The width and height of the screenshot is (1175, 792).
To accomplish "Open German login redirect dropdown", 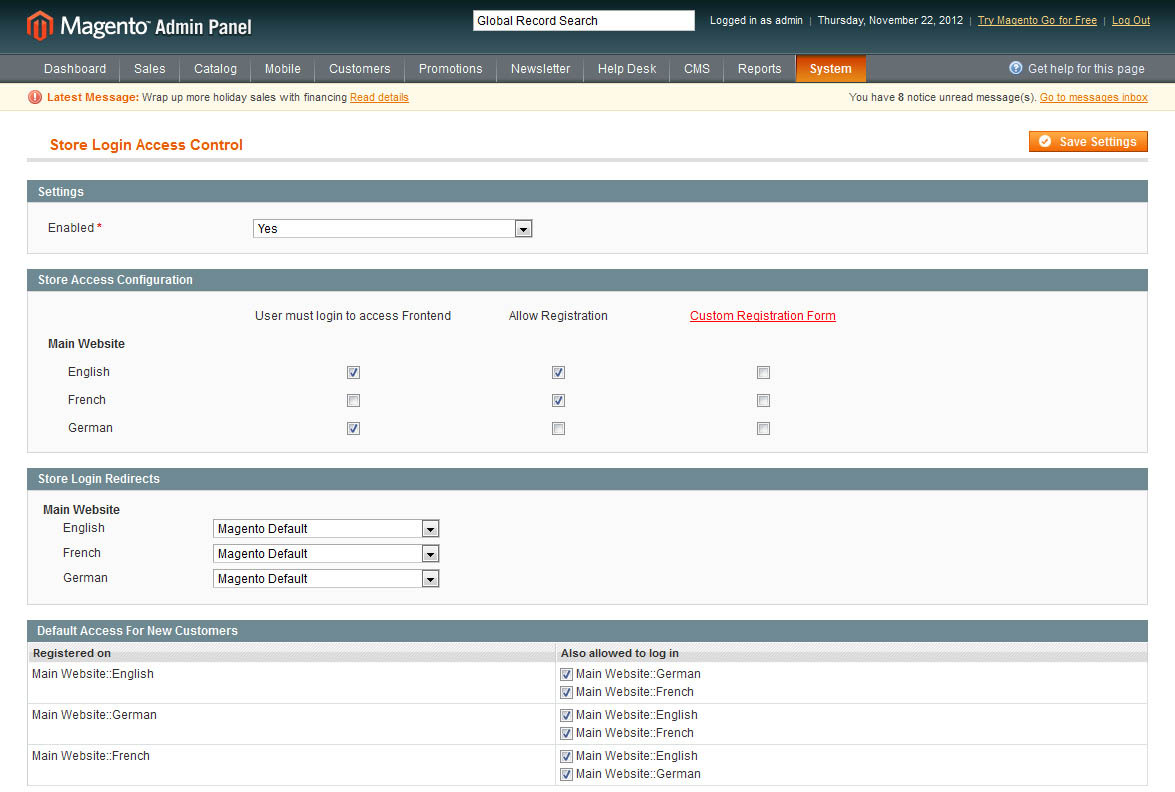I will (326, 579).
